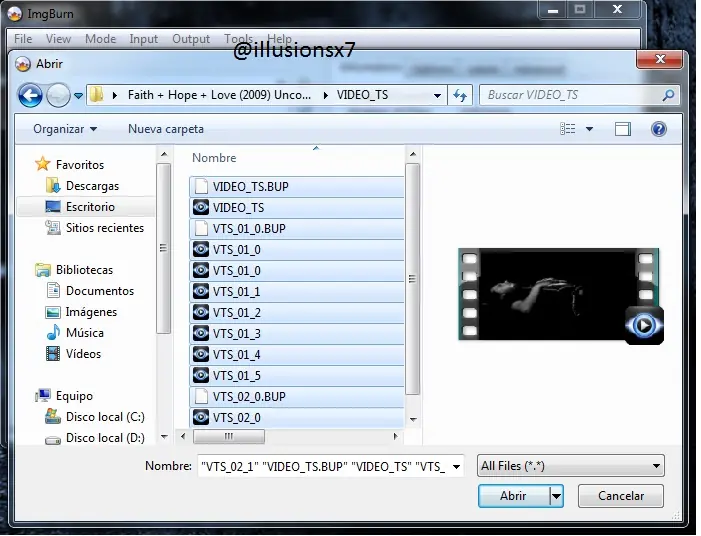Go back with the blue Back arrow
This screenshot has height=536, width=701.
30,95
